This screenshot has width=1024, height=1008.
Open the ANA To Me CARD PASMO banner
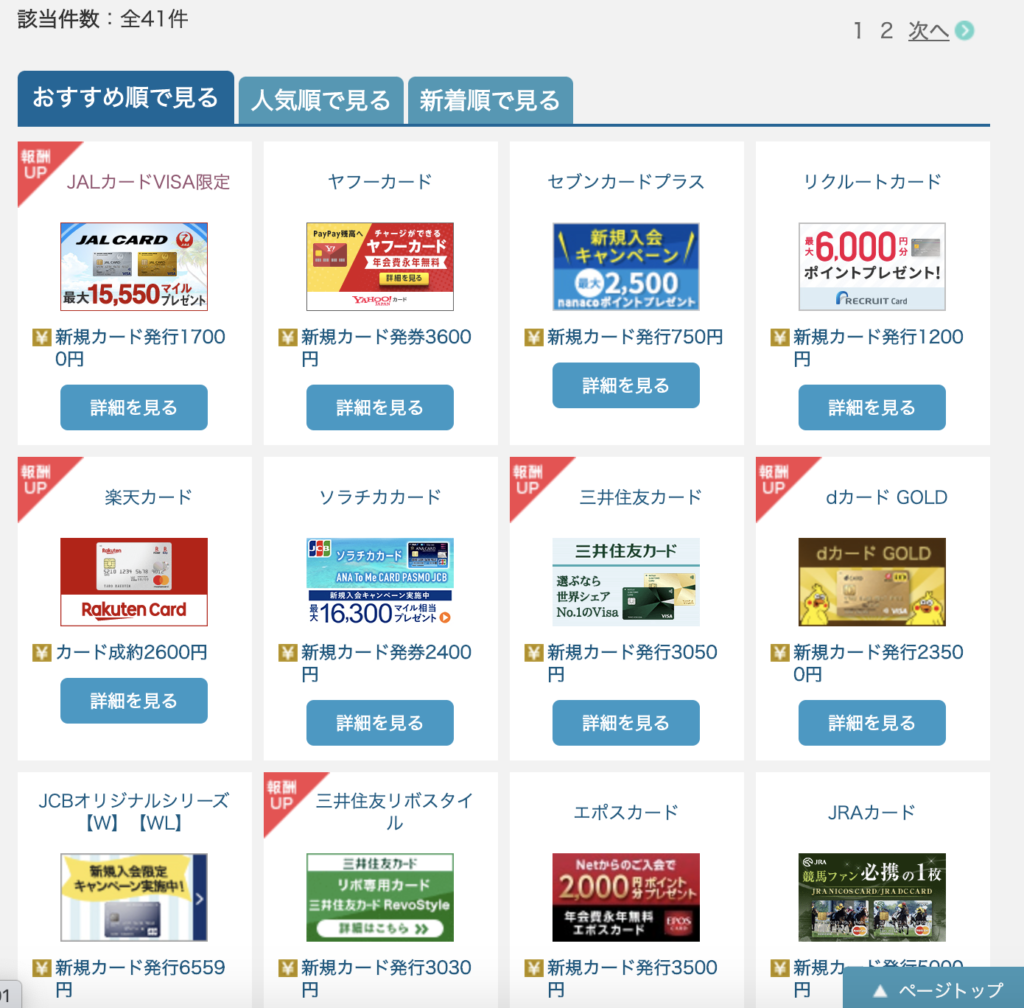[380, 582]
